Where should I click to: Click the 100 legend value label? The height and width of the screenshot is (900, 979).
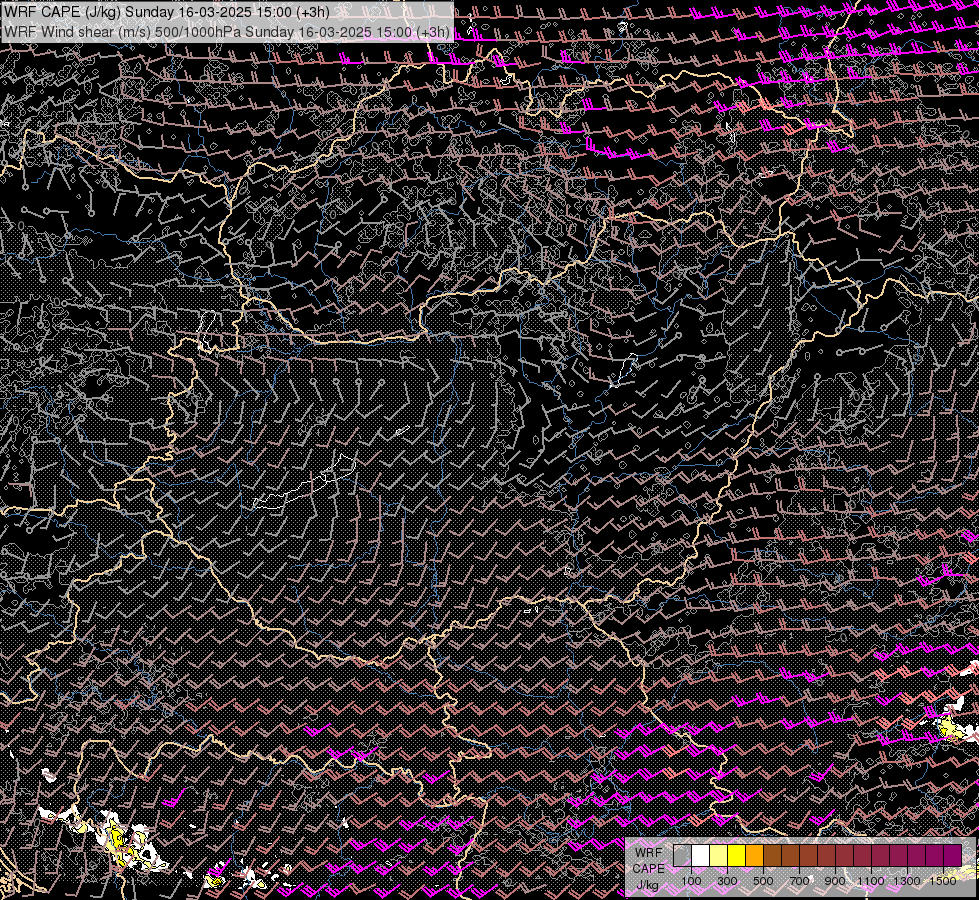click(x=691, y=881)
